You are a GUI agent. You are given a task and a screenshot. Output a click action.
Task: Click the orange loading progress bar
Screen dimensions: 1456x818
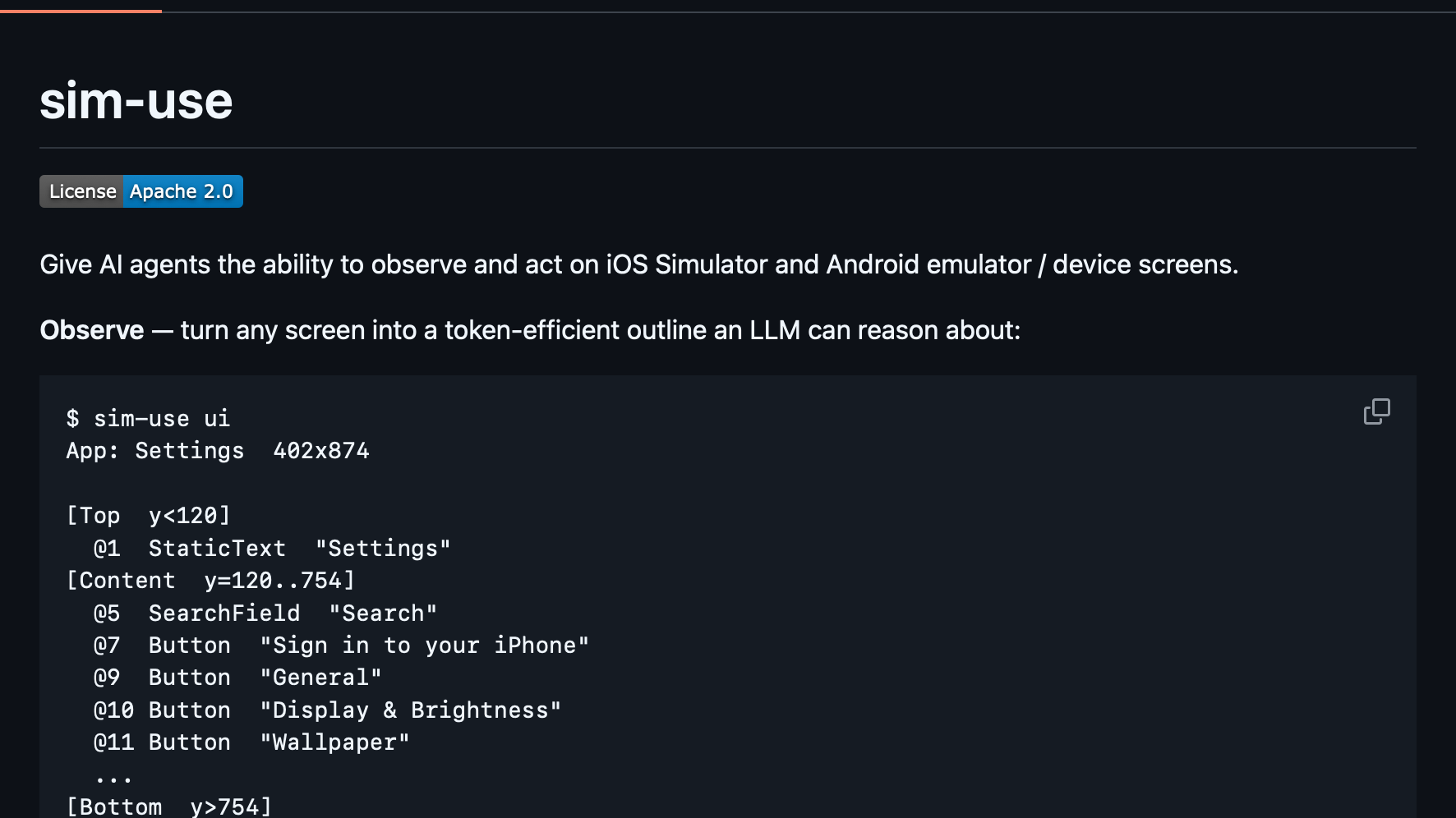[81, 11]
